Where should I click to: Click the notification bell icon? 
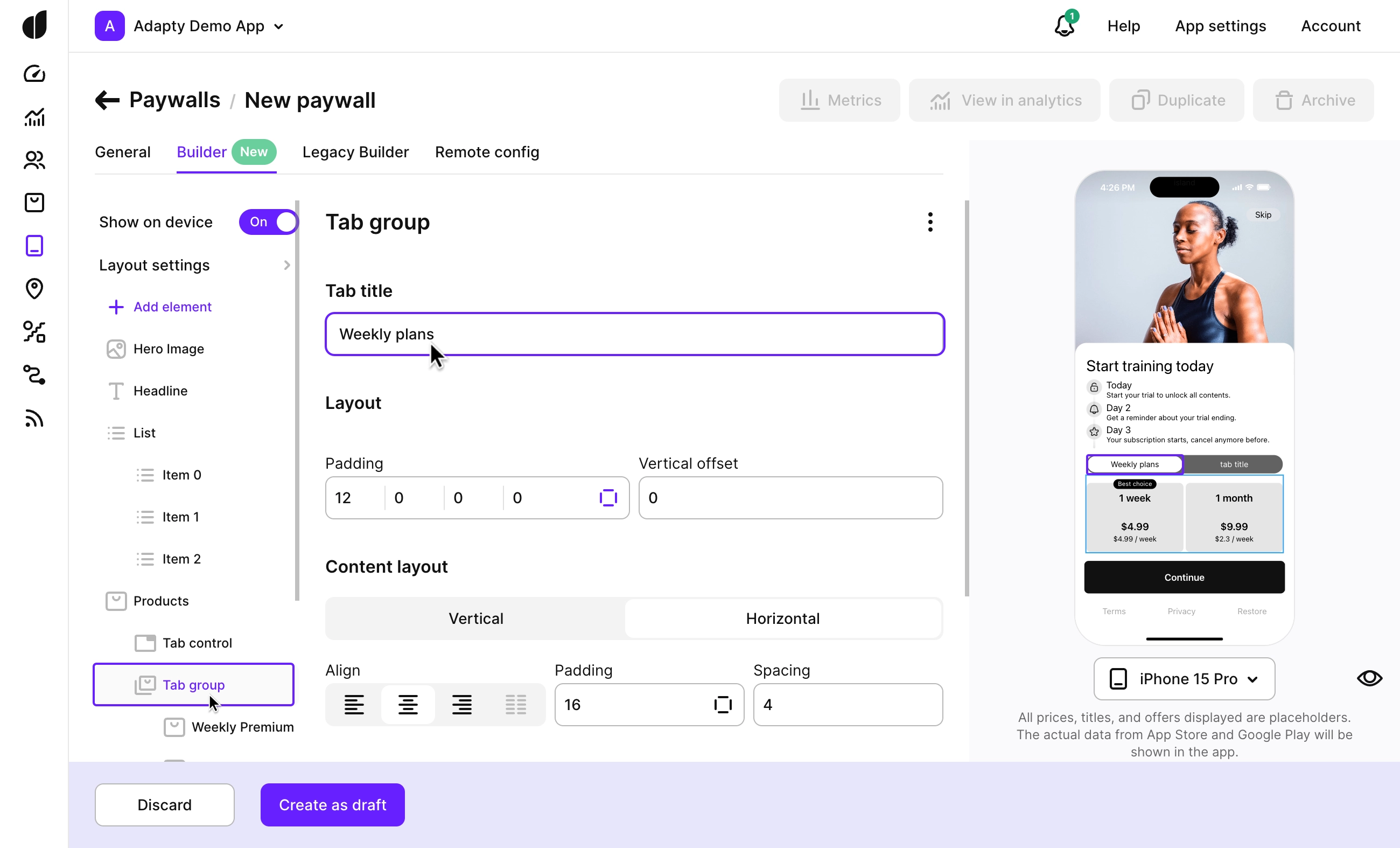tap(1063, 26)
